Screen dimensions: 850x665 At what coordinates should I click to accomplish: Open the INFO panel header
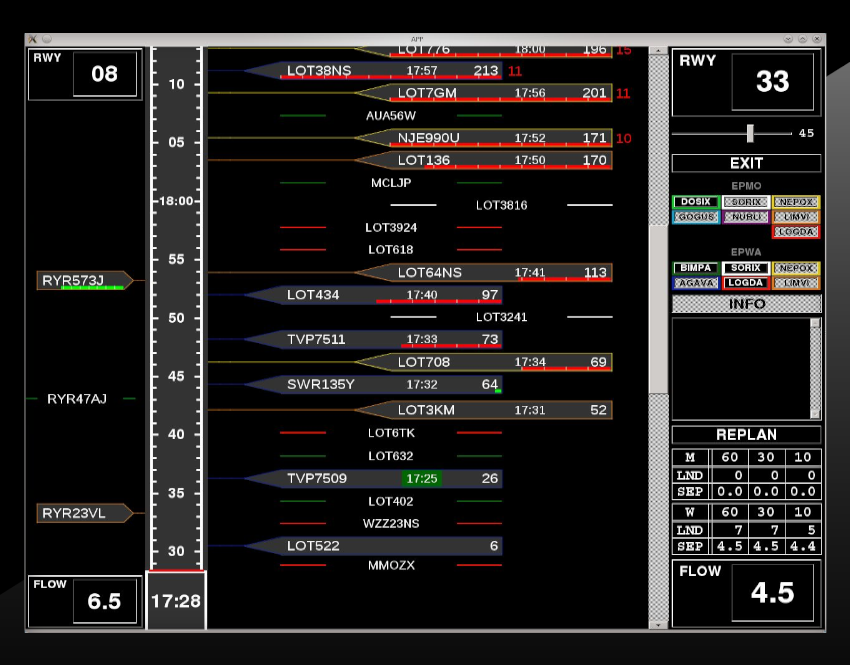pos(746,304)
